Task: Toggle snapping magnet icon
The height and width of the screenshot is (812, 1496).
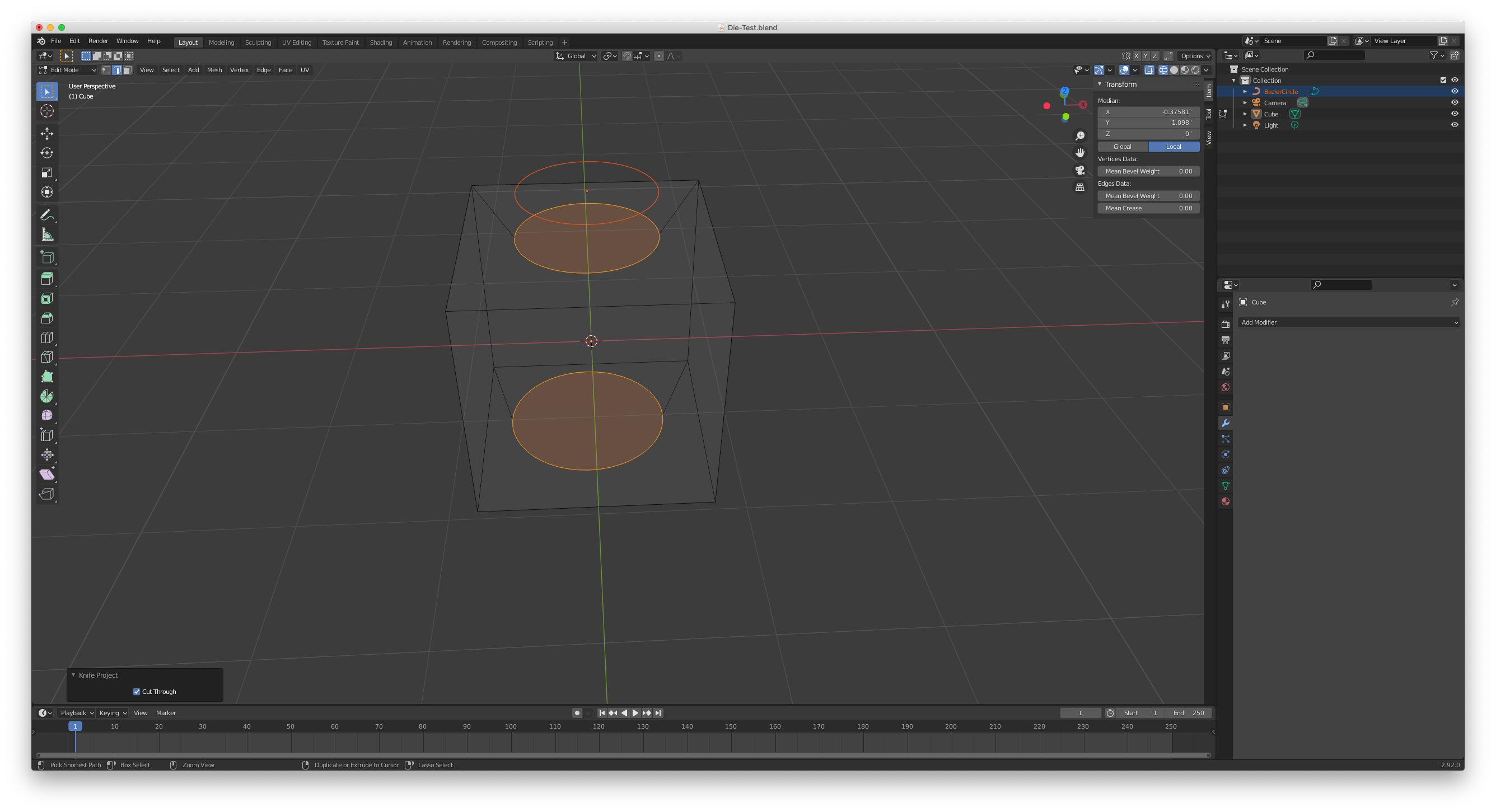Action: (627, 57)
